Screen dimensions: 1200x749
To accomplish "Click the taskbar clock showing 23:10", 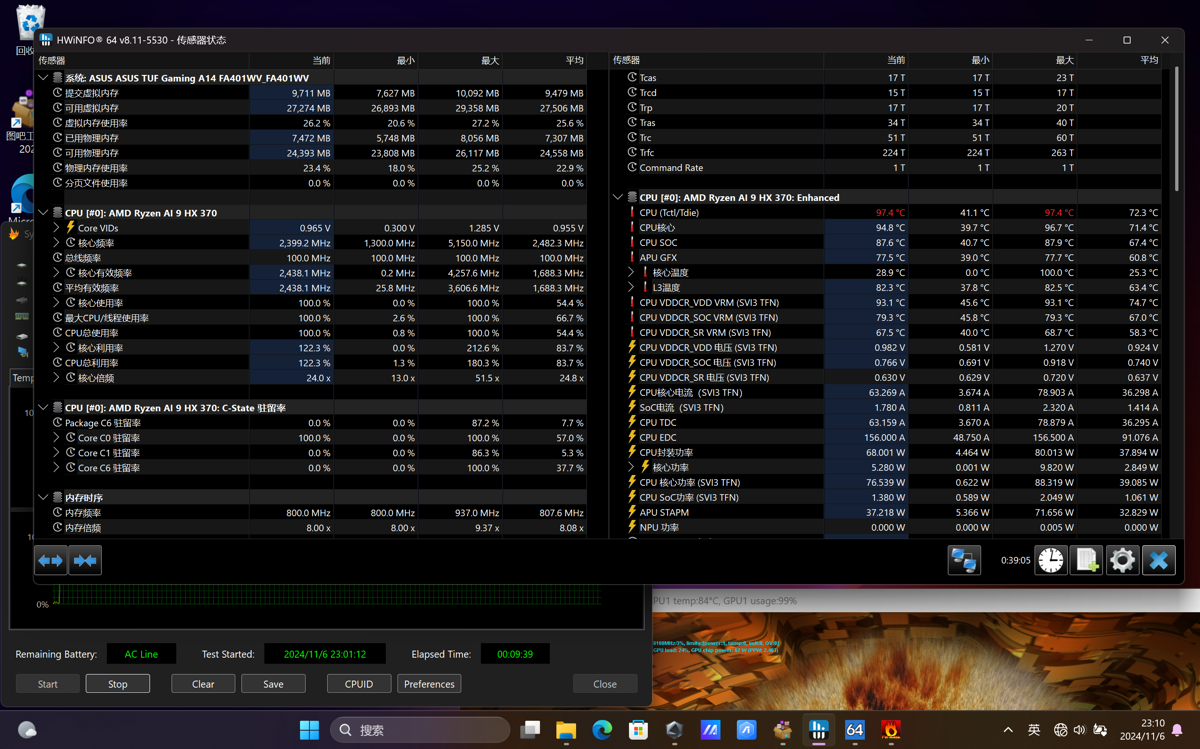I will [x=1143, y=730].
